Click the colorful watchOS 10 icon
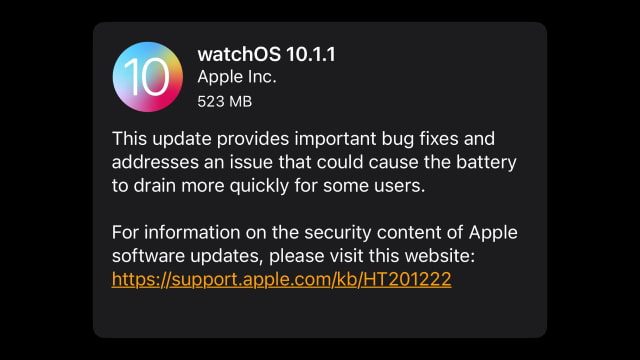 coord(148,77)
